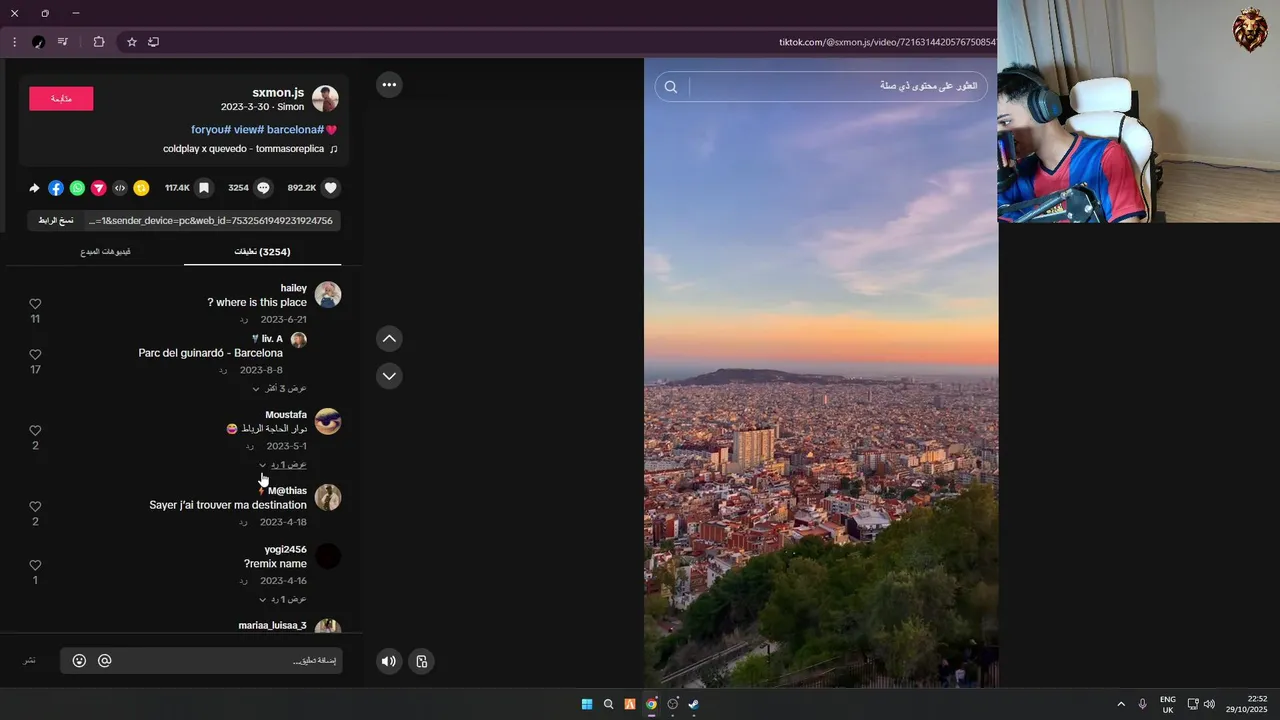The height and width of the screenshot is (720, 1280).
Task: Click the post comment button
Action: [30, 661]
